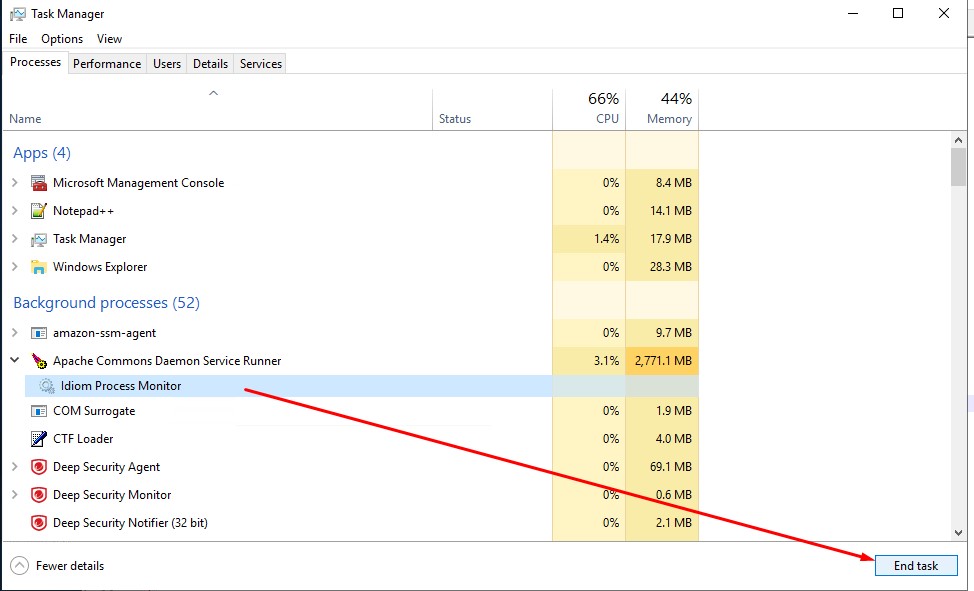Click the Notepad++ app icon
The height and width of the screenshot is (591, 974).
pyautogui.click(x=39, y=211)
